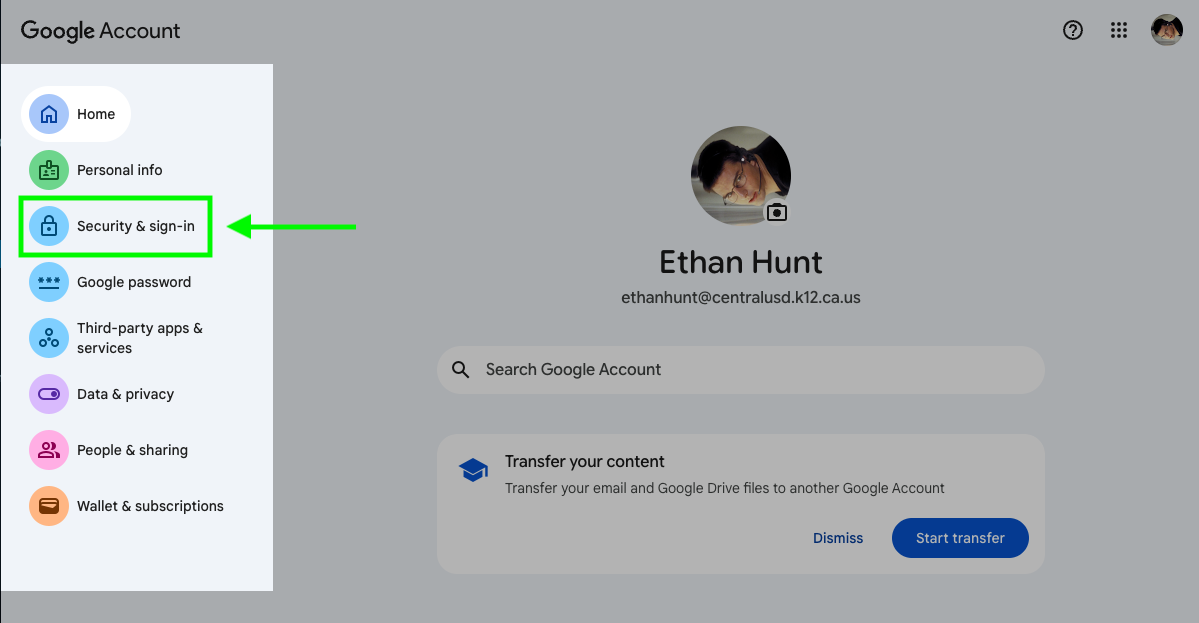Click the Google Account logo
This screenshot has height=623, width=1199.
pos(100,31)
